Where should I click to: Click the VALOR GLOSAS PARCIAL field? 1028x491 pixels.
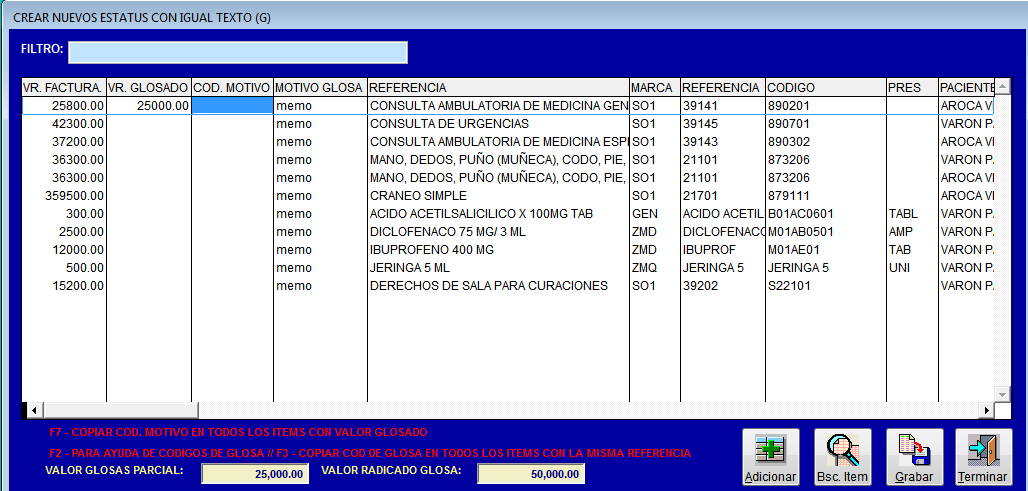click(x=255, y=474)
